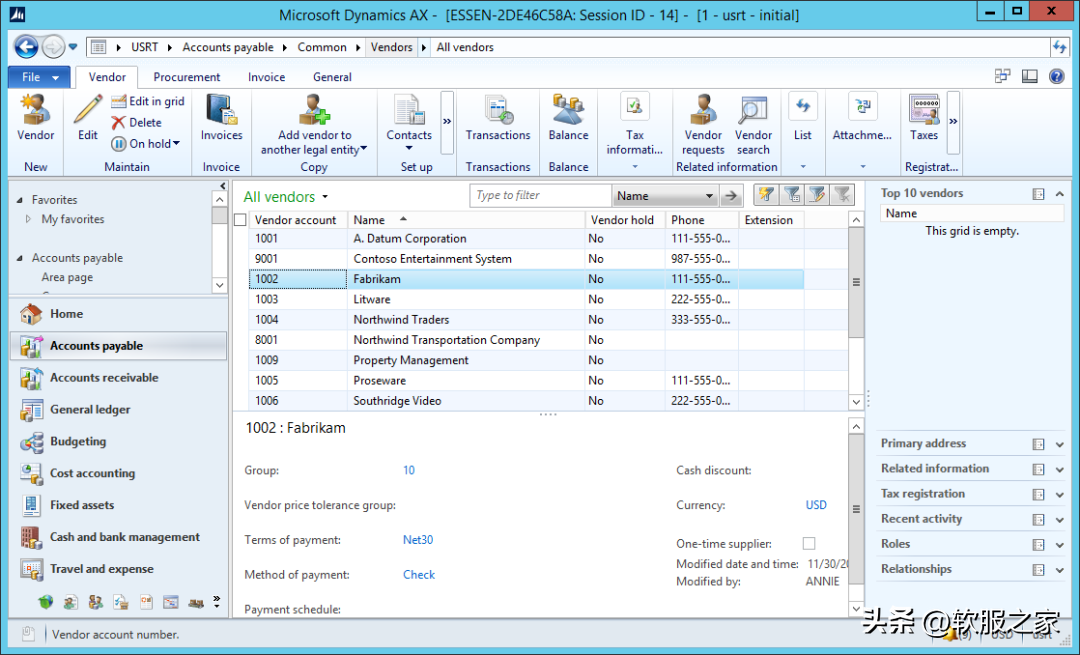The height and width of the screenshot is (655, 1080).
Task: Click the Type to filter box
Action: [540, 196]
